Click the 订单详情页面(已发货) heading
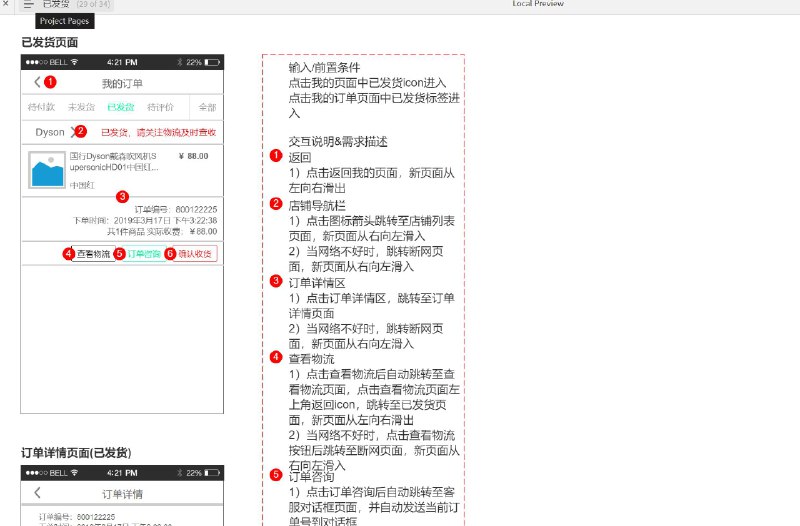800x526 pixels. pyautogui.click(x=77, y=453)
